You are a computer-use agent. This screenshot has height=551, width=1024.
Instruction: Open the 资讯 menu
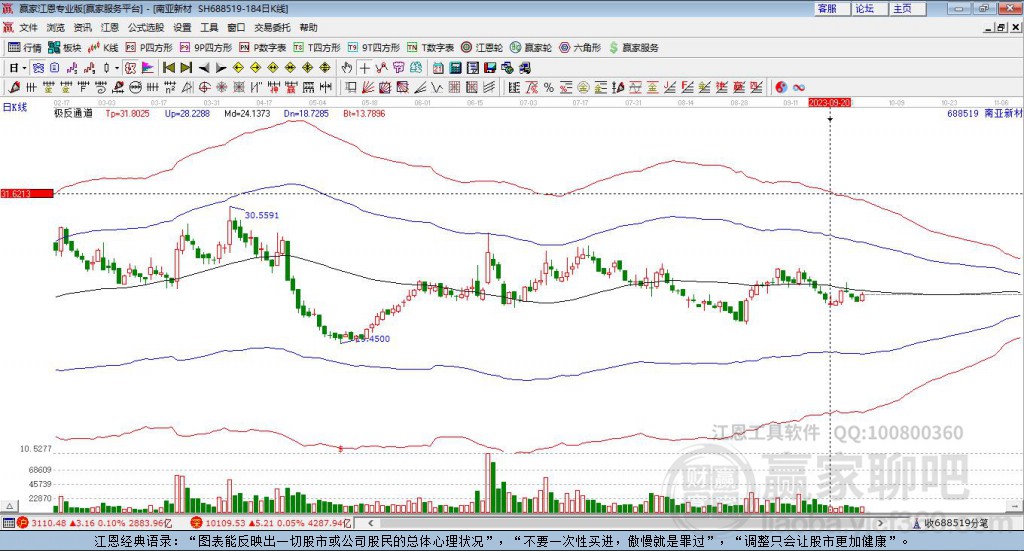82,27
